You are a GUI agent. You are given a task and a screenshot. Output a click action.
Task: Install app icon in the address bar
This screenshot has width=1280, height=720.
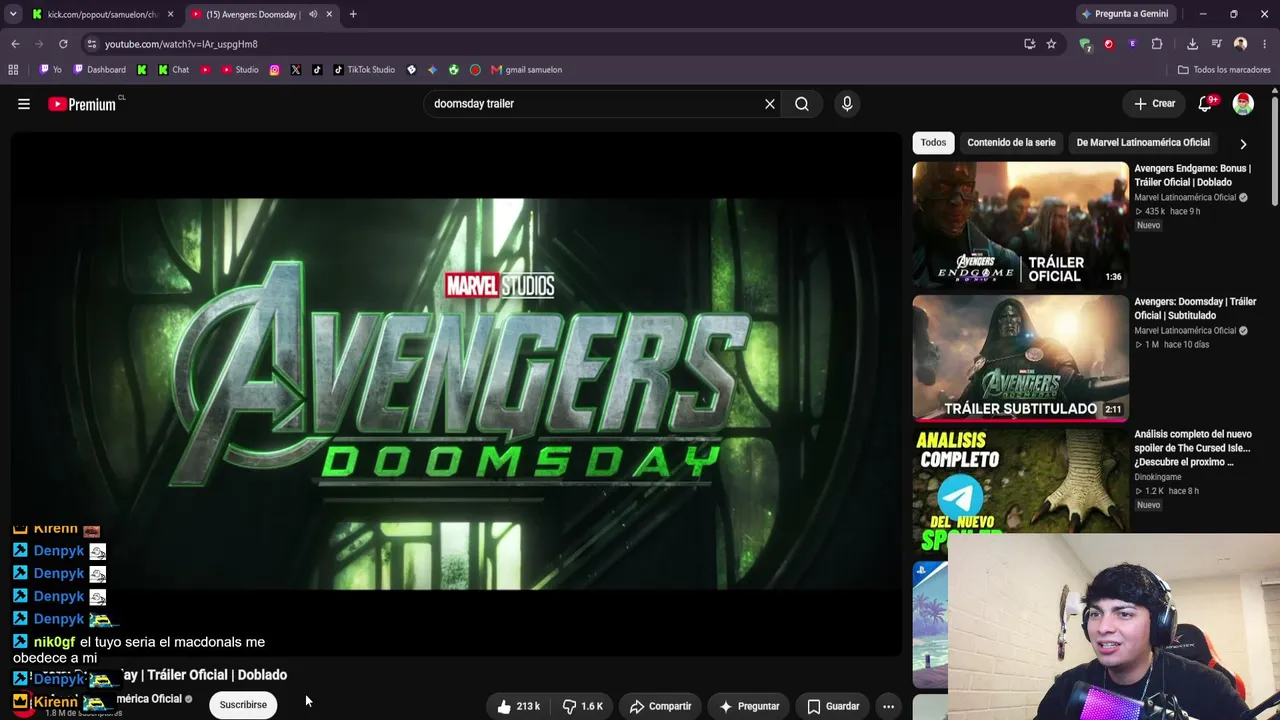coord(1029,44)
